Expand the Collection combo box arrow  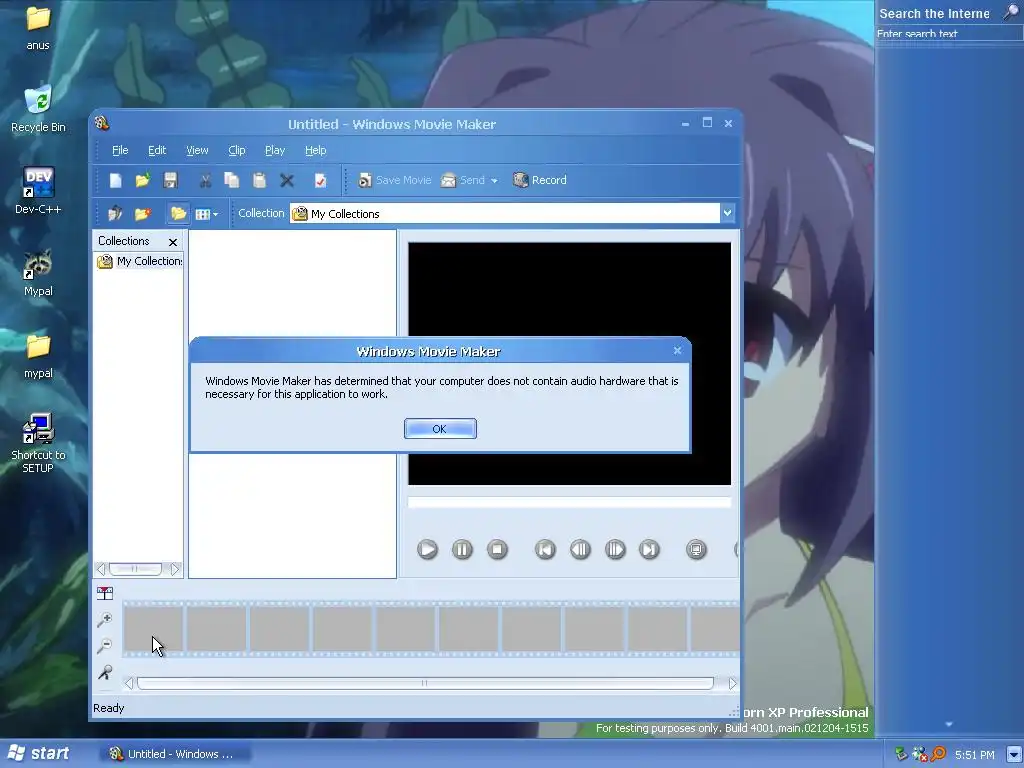pos(728,213)
